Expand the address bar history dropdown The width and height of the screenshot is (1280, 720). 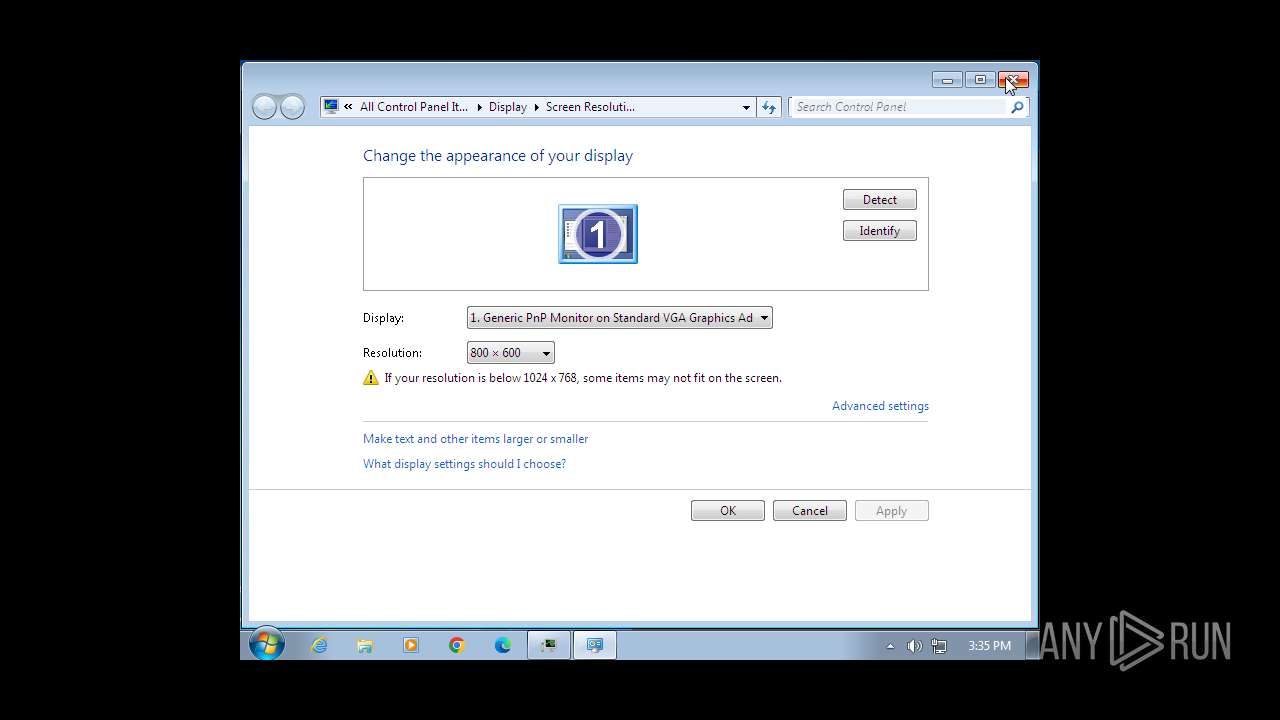746,107
